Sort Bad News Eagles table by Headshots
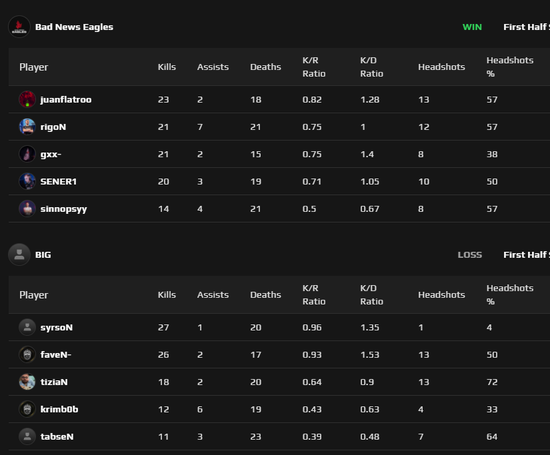Image resolution: width=550 pixels, height=455 pixels. coord(442,67)
